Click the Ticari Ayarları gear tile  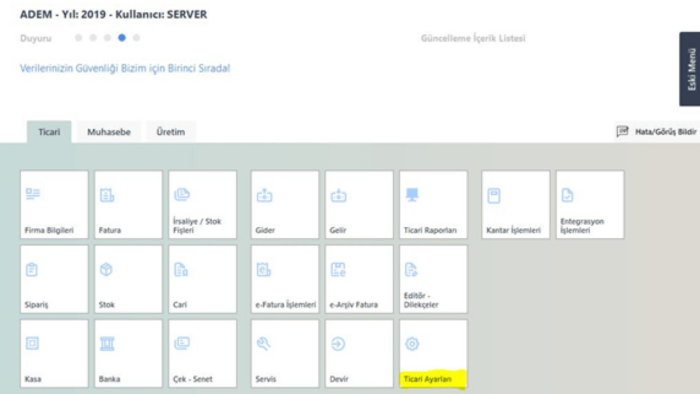click(433, 353)
